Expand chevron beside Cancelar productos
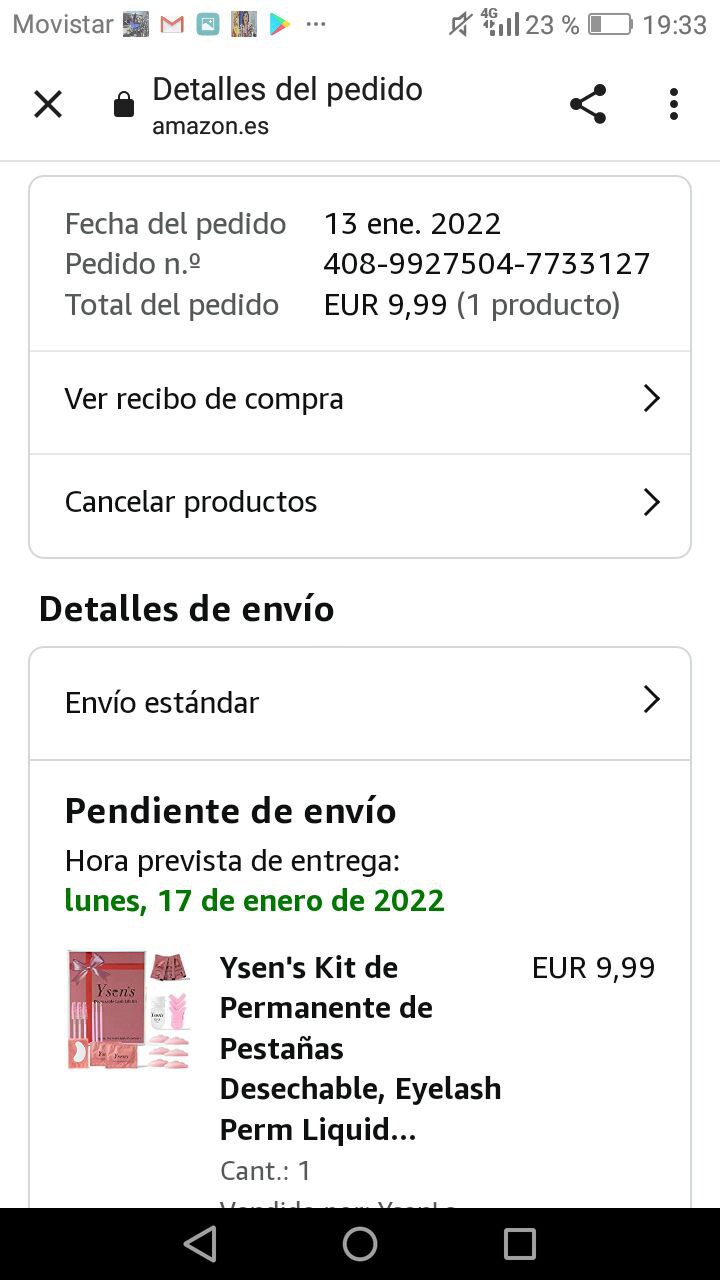720x1280 pixels. pyautogui.click(x=652, y=502)
